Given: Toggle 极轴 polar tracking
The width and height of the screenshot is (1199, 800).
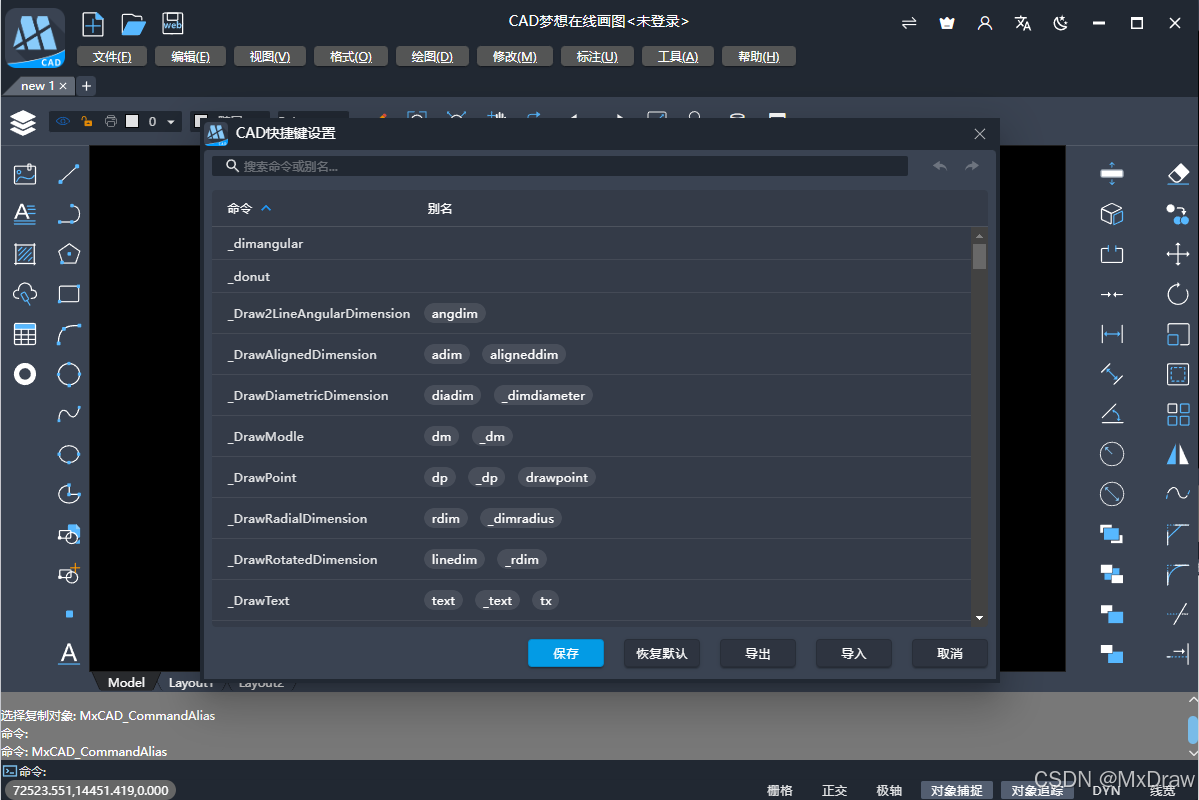Looking at the screenshot, I should click(x=889, y=790).
